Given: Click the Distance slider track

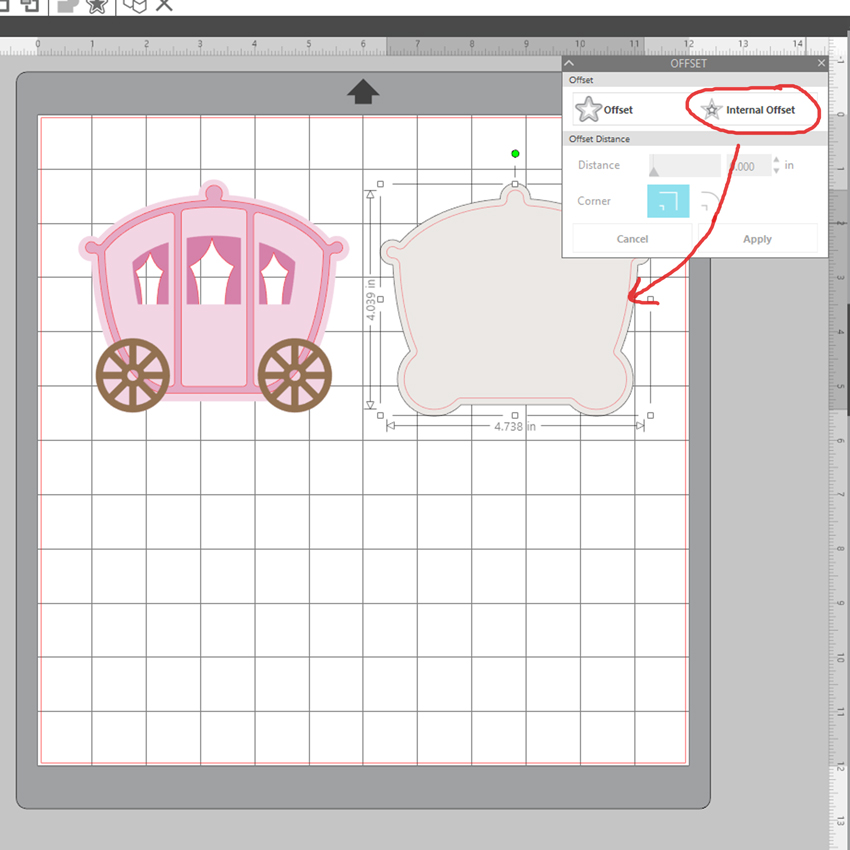Looking at the screenshot, I should [x=685, y=165].
